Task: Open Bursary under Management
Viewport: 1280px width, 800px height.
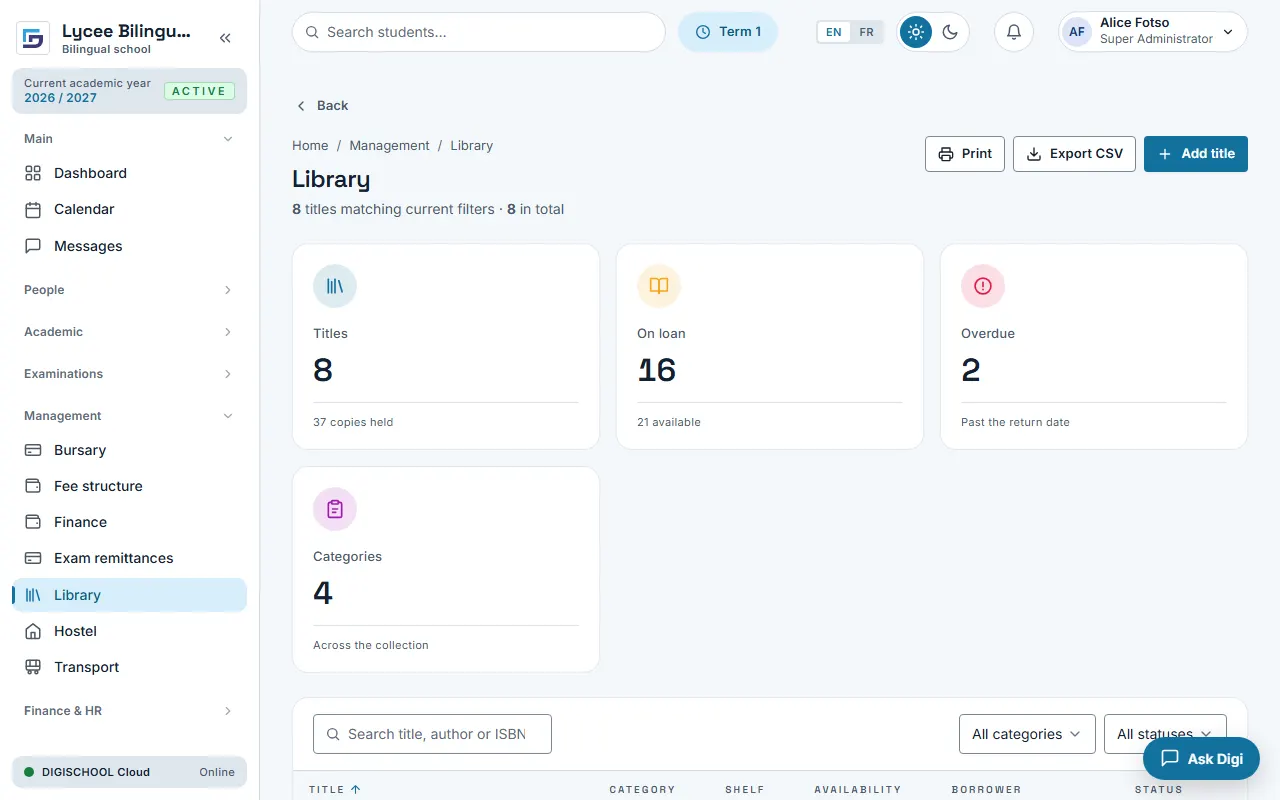Action: click(x=129, y=450)
